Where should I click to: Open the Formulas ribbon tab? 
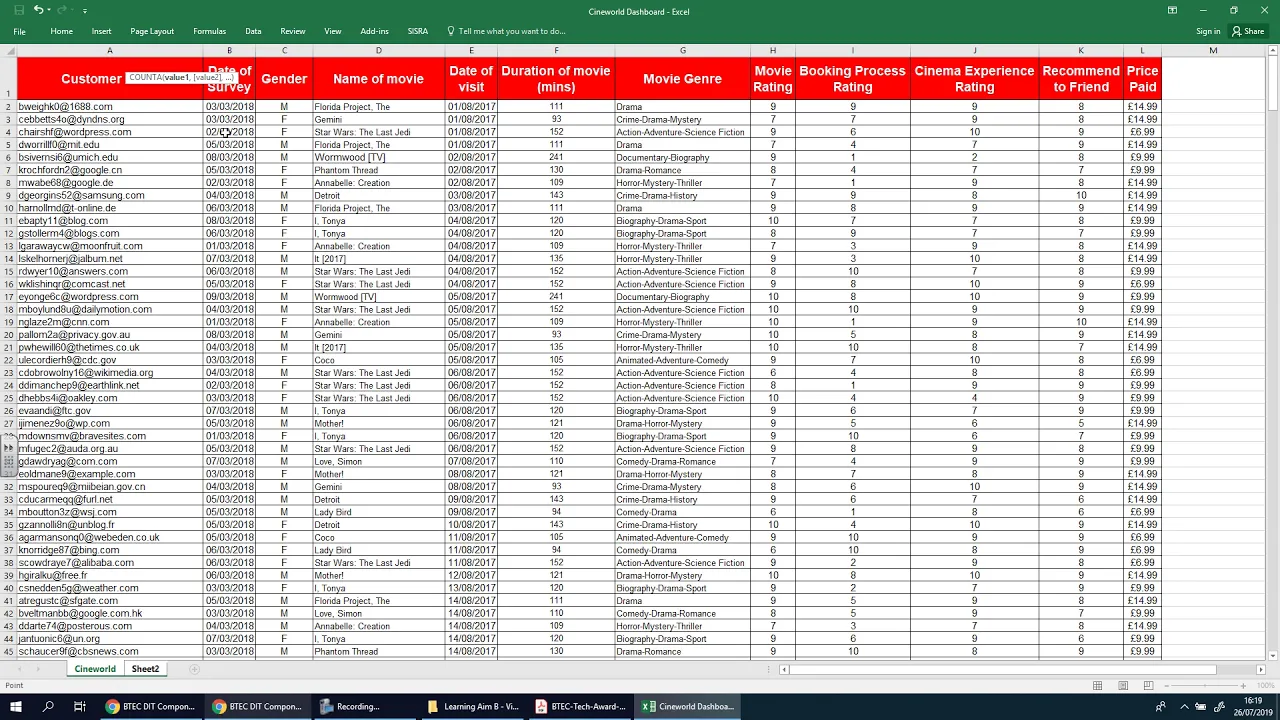(x=209, y=31)
